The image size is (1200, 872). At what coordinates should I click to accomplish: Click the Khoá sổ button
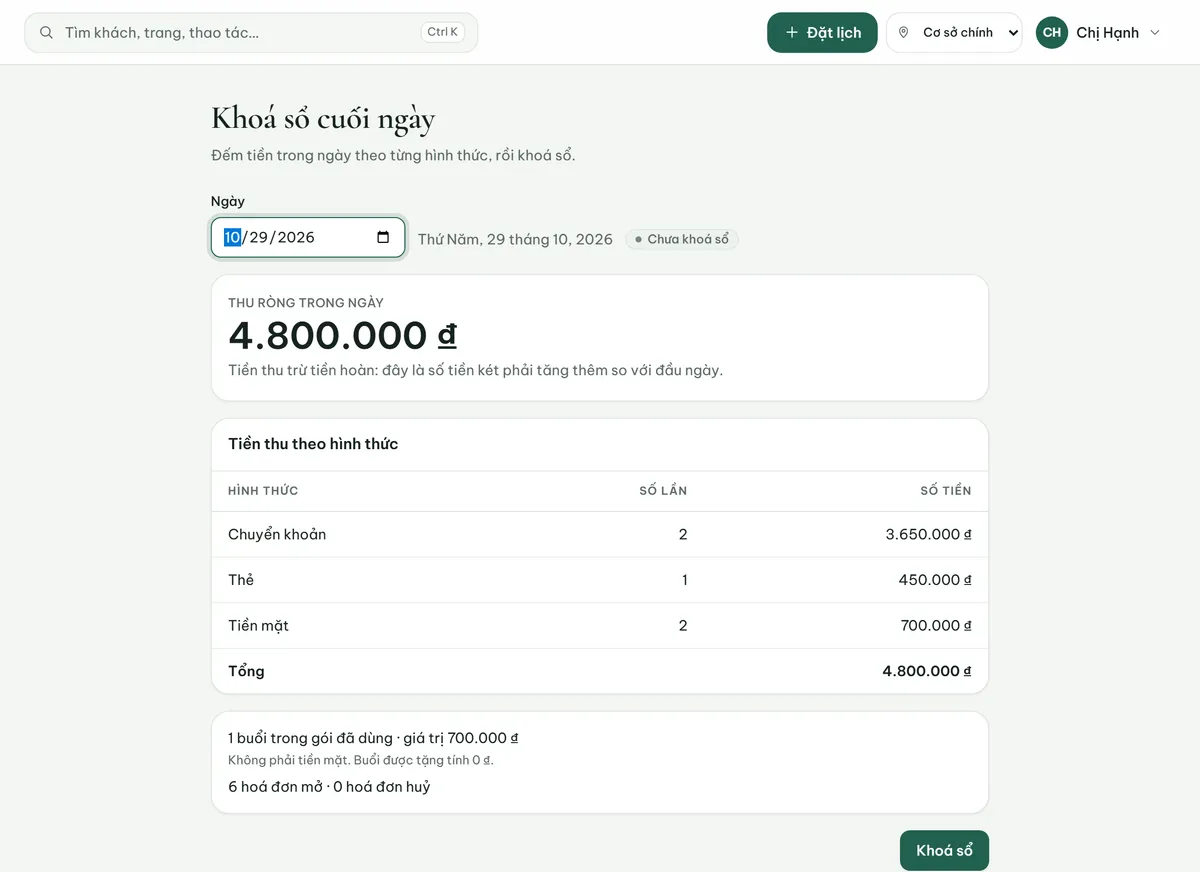pyautogui.click(x=944, y=850)
